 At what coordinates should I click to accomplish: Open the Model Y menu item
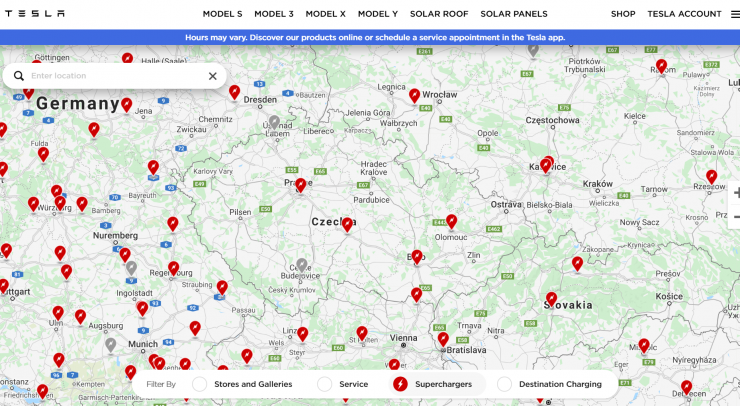pyautogui.click(x=377, y=14)
